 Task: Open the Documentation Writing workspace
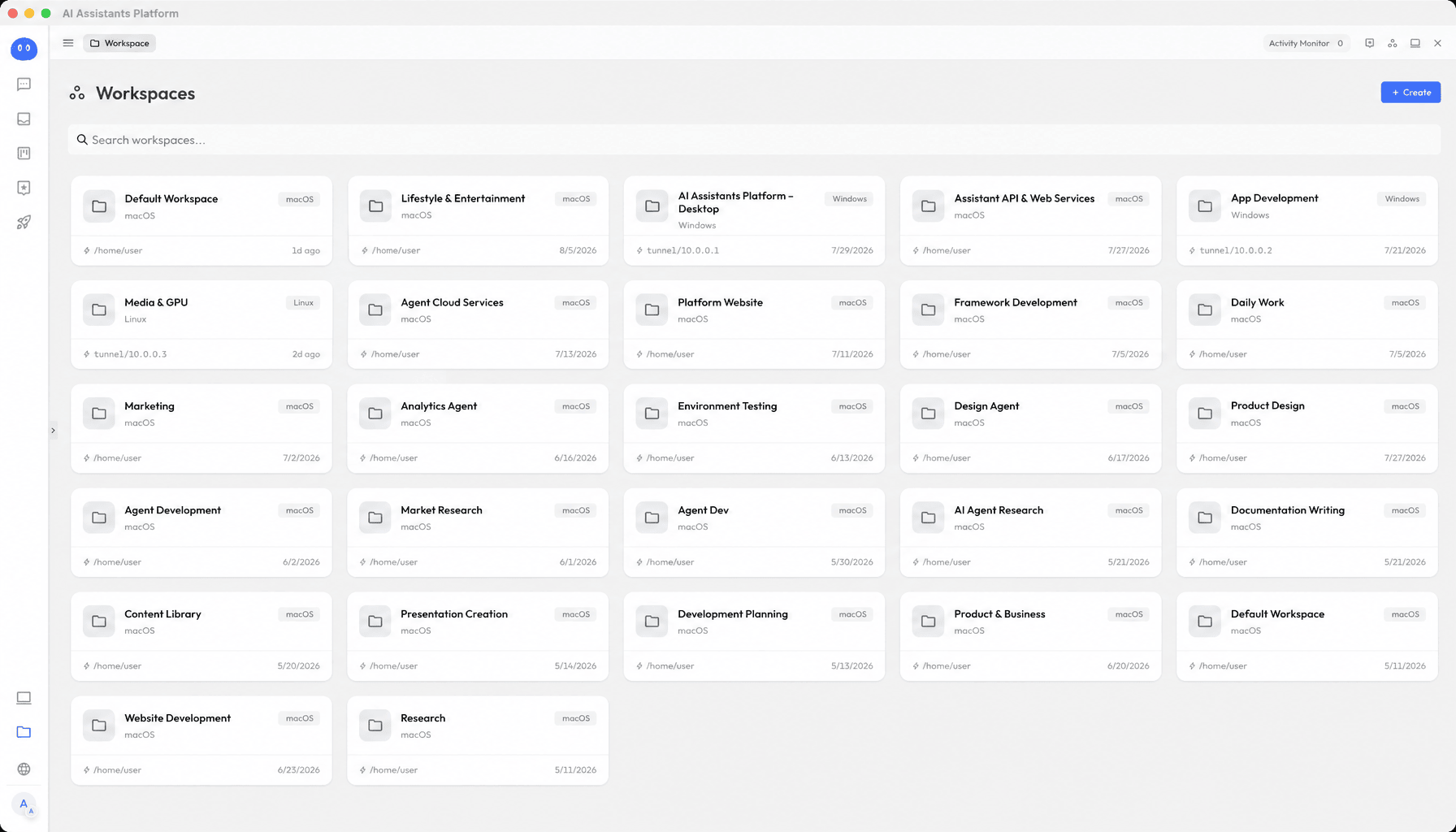click(x=1306, y=533)
